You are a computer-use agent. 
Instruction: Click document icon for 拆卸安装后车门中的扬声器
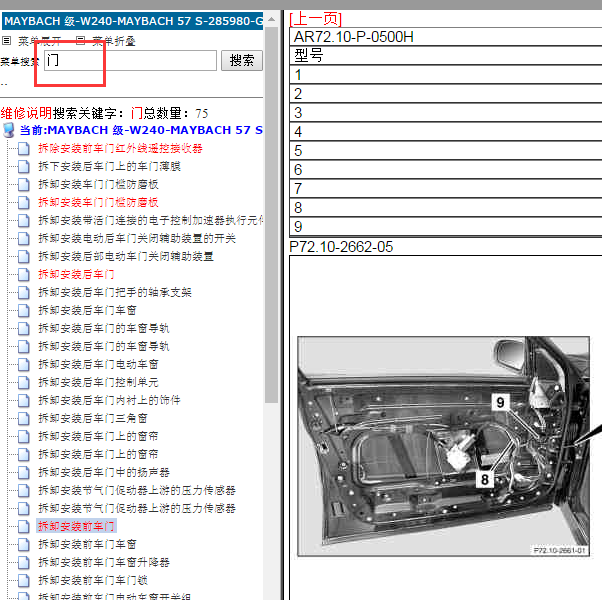(x=24, y=473)
